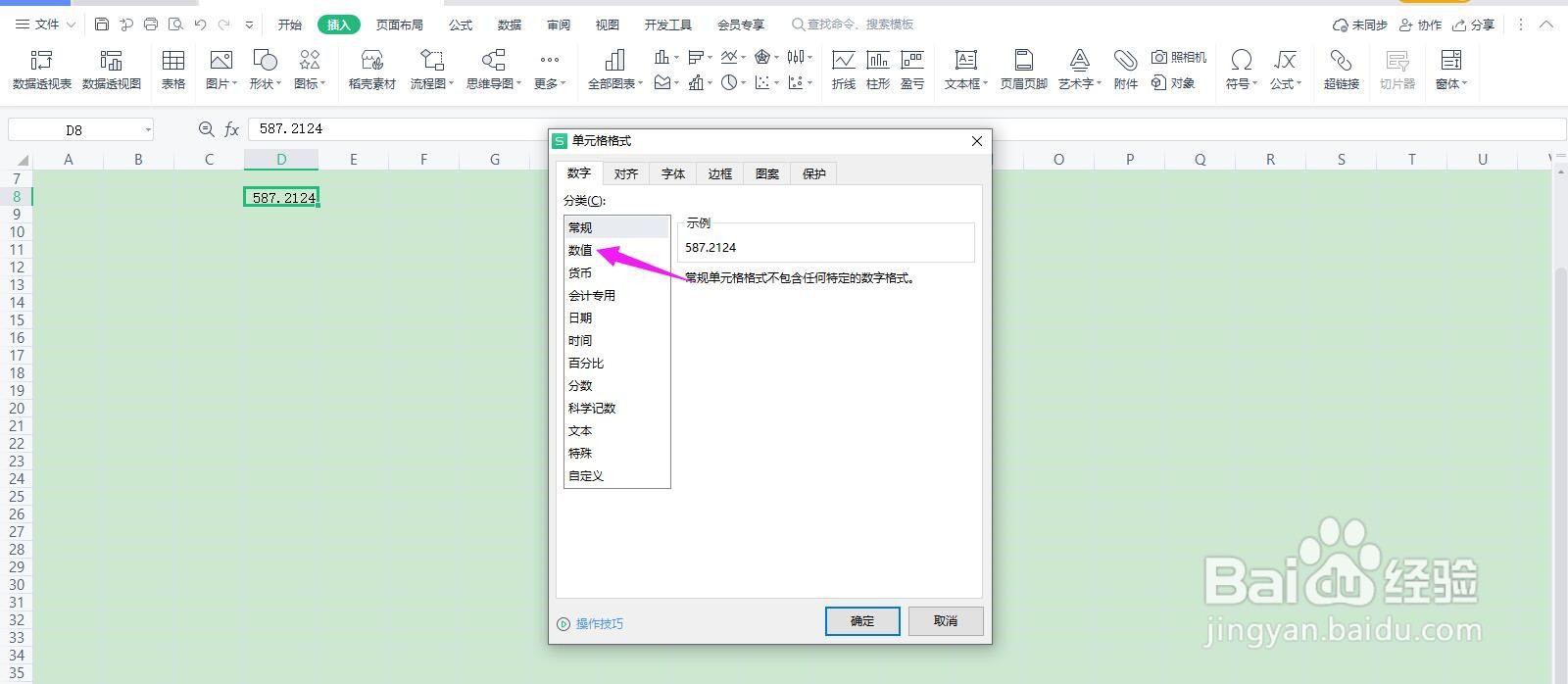
Task: Open 全部图表 all charts button
Action: click(615, 70)
